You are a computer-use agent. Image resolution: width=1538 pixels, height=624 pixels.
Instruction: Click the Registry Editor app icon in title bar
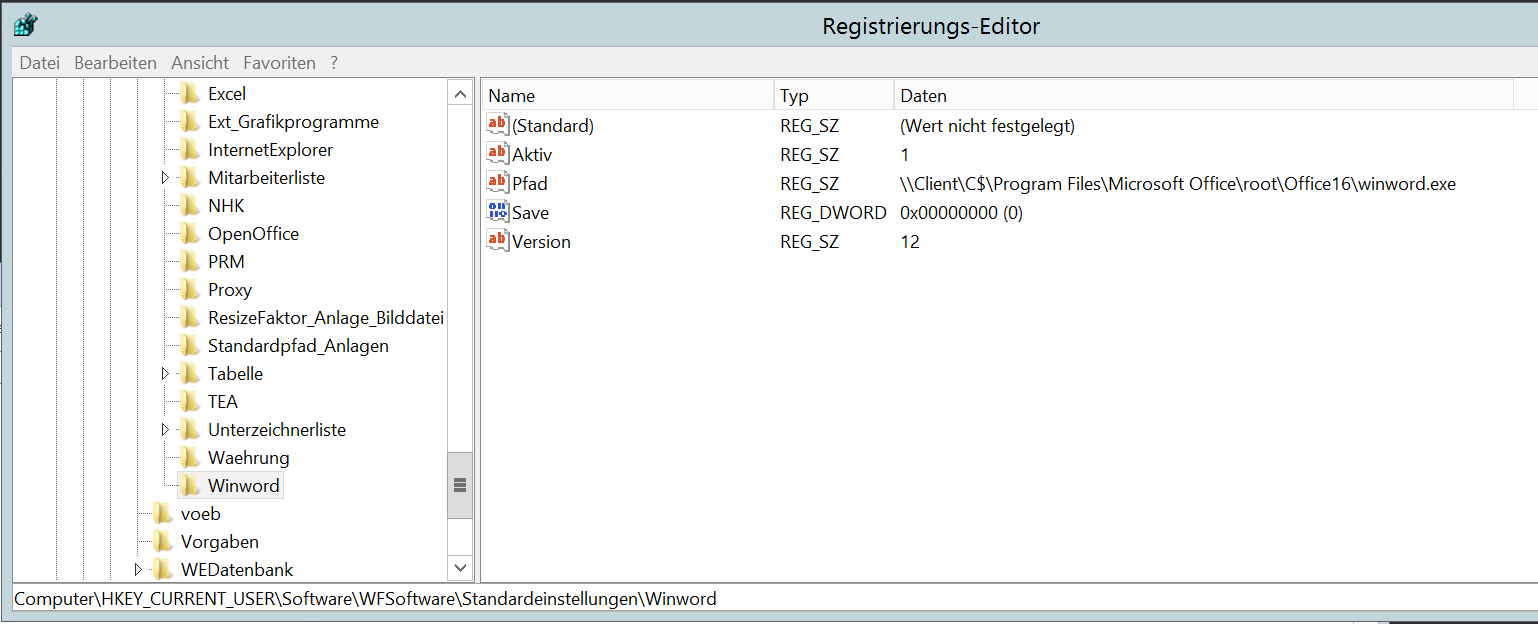click(26, 25)
